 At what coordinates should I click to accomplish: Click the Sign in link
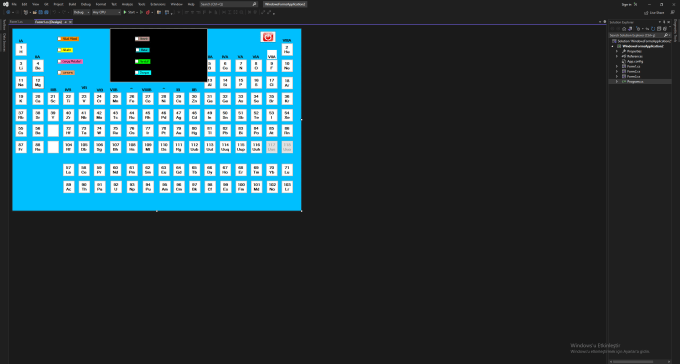pyautogui.click(x=626, y=4)
